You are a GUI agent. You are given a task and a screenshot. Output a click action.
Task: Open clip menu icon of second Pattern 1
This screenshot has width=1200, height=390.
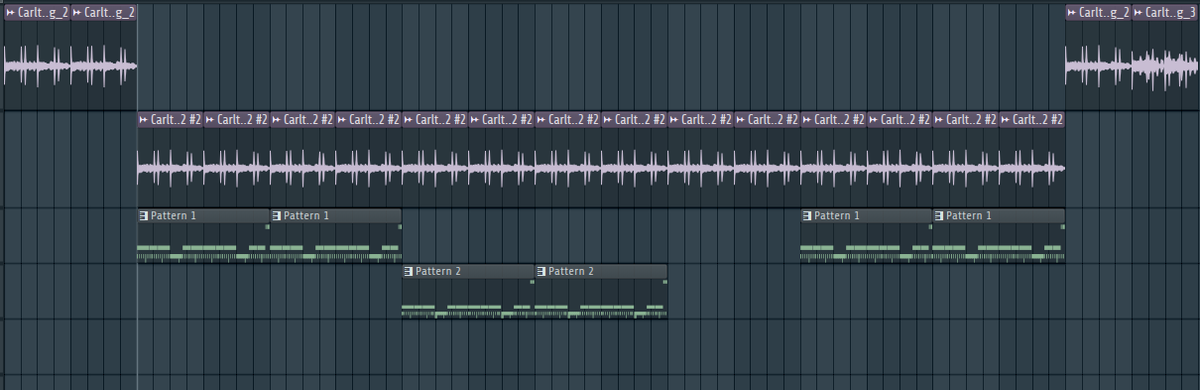(x=276, y=215)
